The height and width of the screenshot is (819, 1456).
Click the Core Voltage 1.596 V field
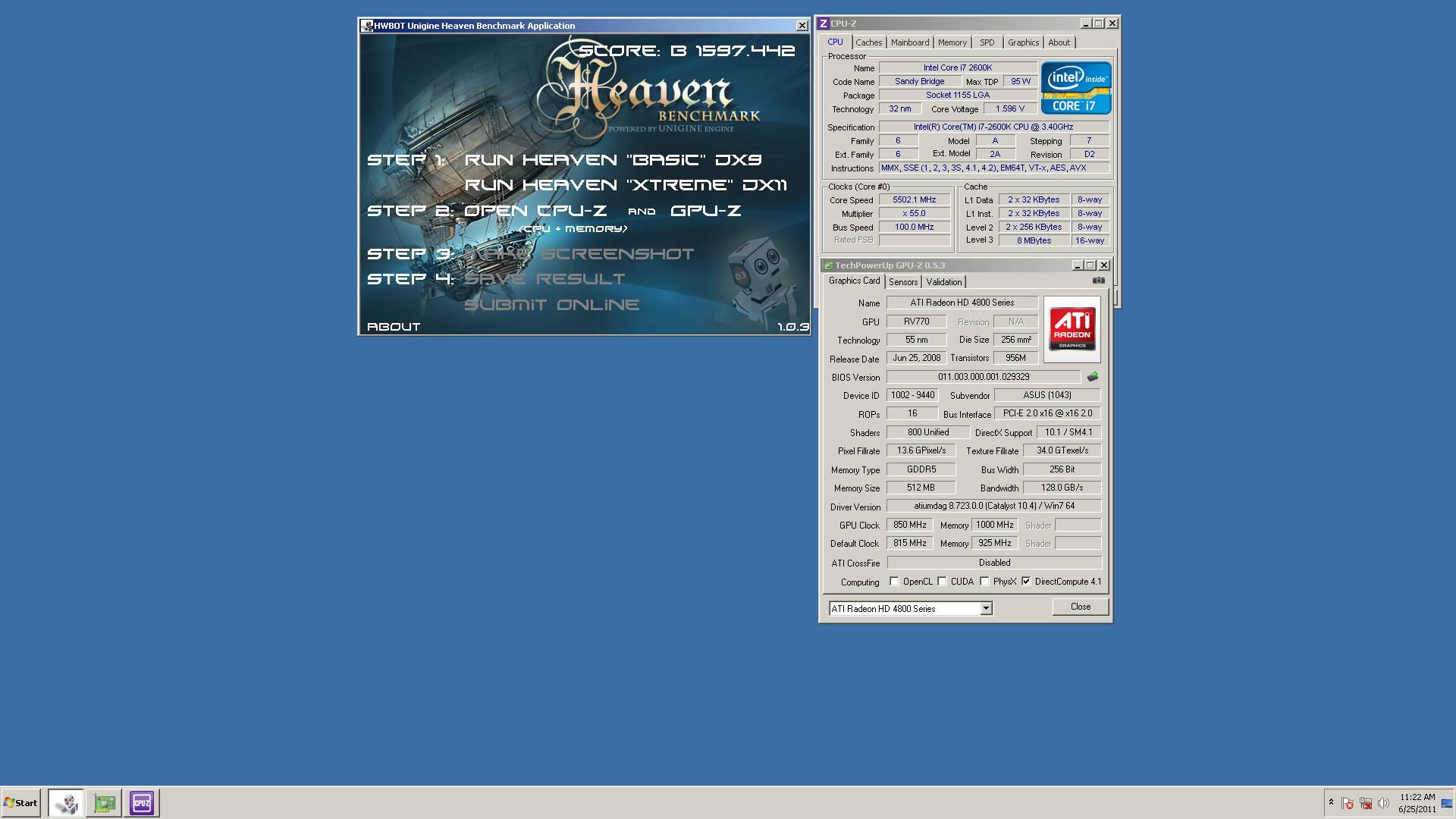(1009, 109)
